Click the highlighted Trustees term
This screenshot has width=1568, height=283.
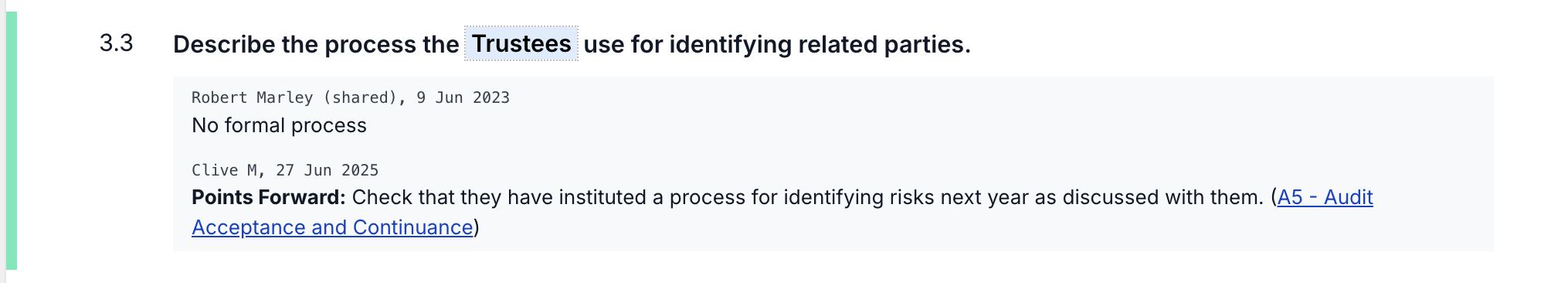coord(521,43)
